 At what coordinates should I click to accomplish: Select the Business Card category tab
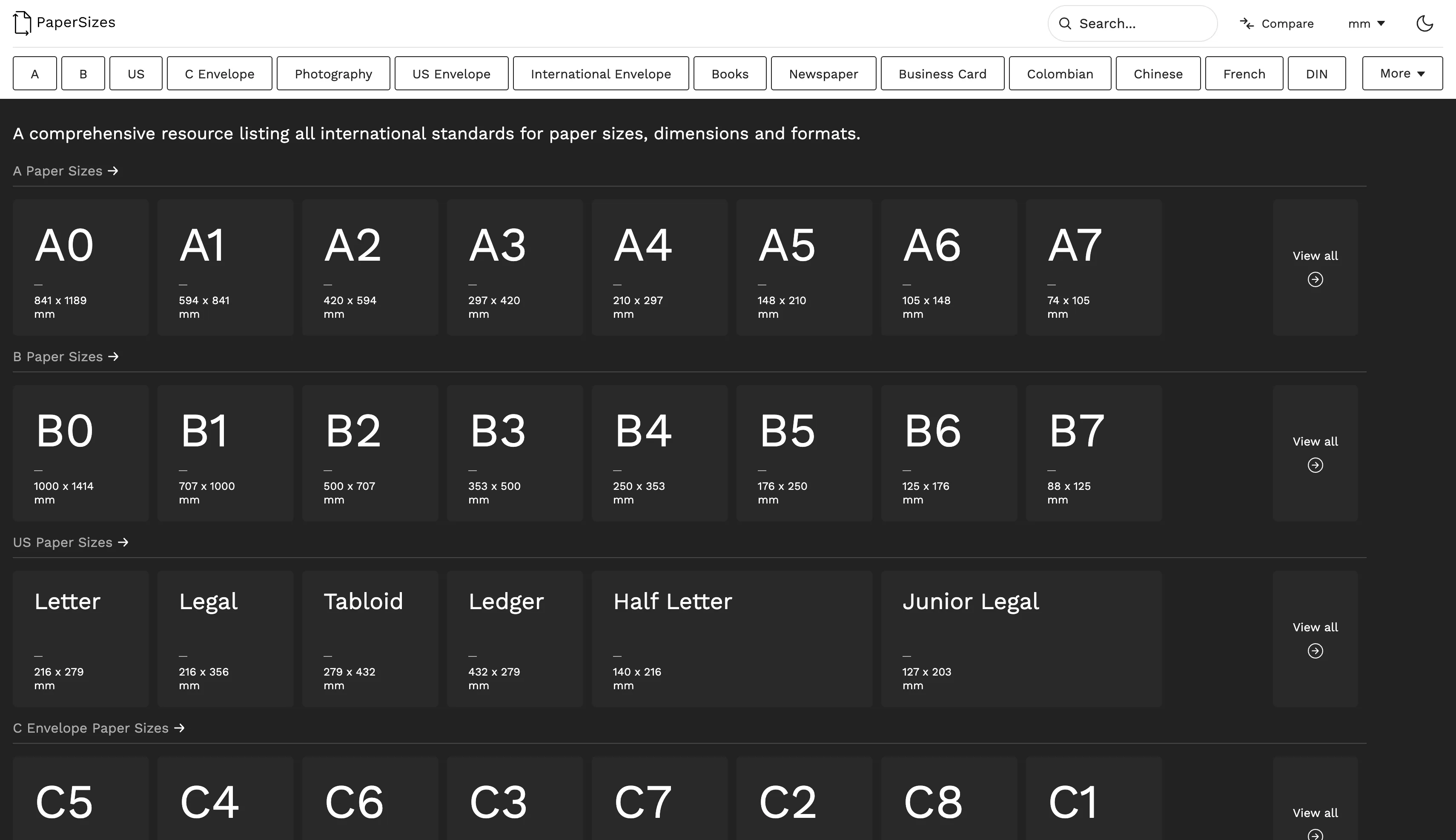[x=942, y=74]
